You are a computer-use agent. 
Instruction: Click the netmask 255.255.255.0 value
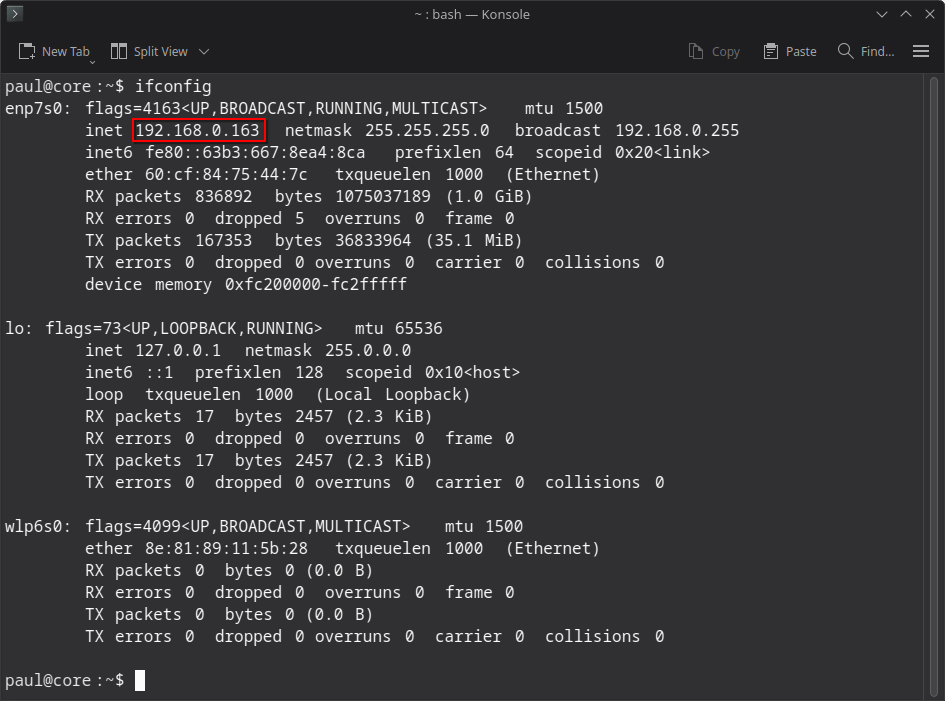427,130
